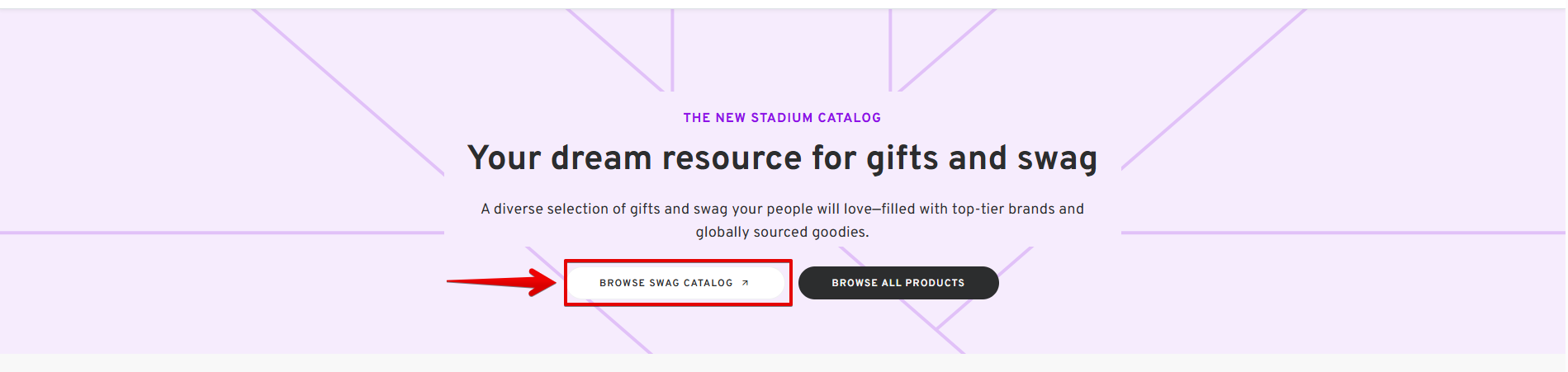This screenshot has height=372, width=1568.
Task: Click the gray strip below the lavender banner
Action: [x=784, y=363]
